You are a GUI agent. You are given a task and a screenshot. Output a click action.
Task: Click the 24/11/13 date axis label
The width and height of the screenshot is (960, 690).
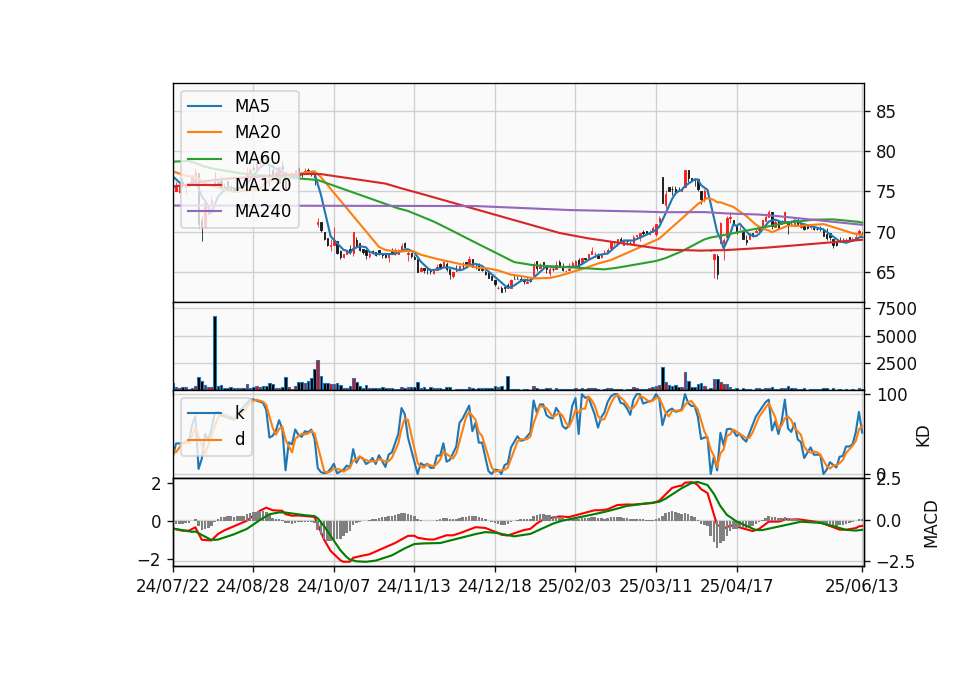point(414,586)
